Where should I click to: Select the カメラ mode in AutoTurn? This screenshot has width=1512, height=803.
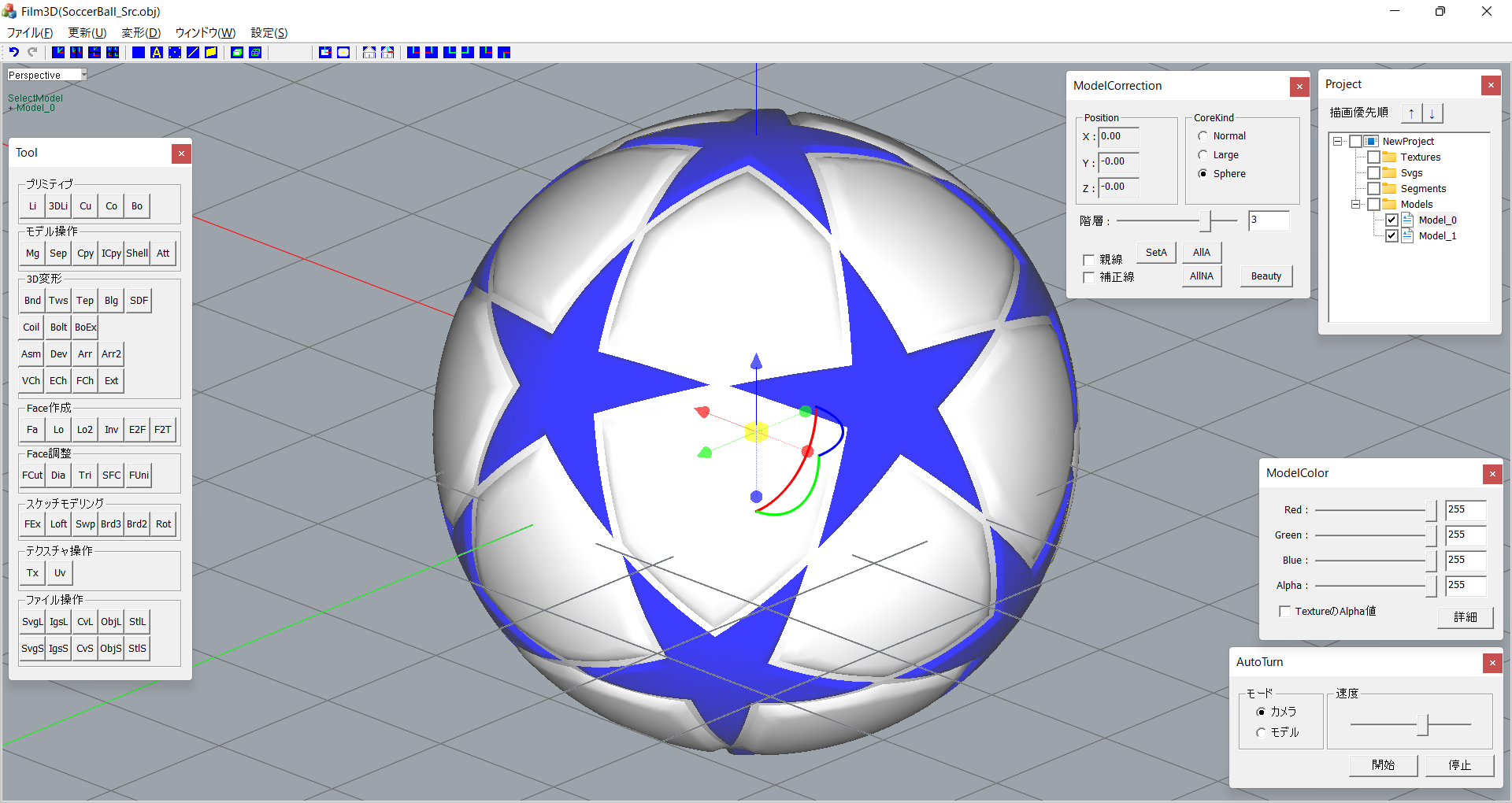tap(1261, 712)
